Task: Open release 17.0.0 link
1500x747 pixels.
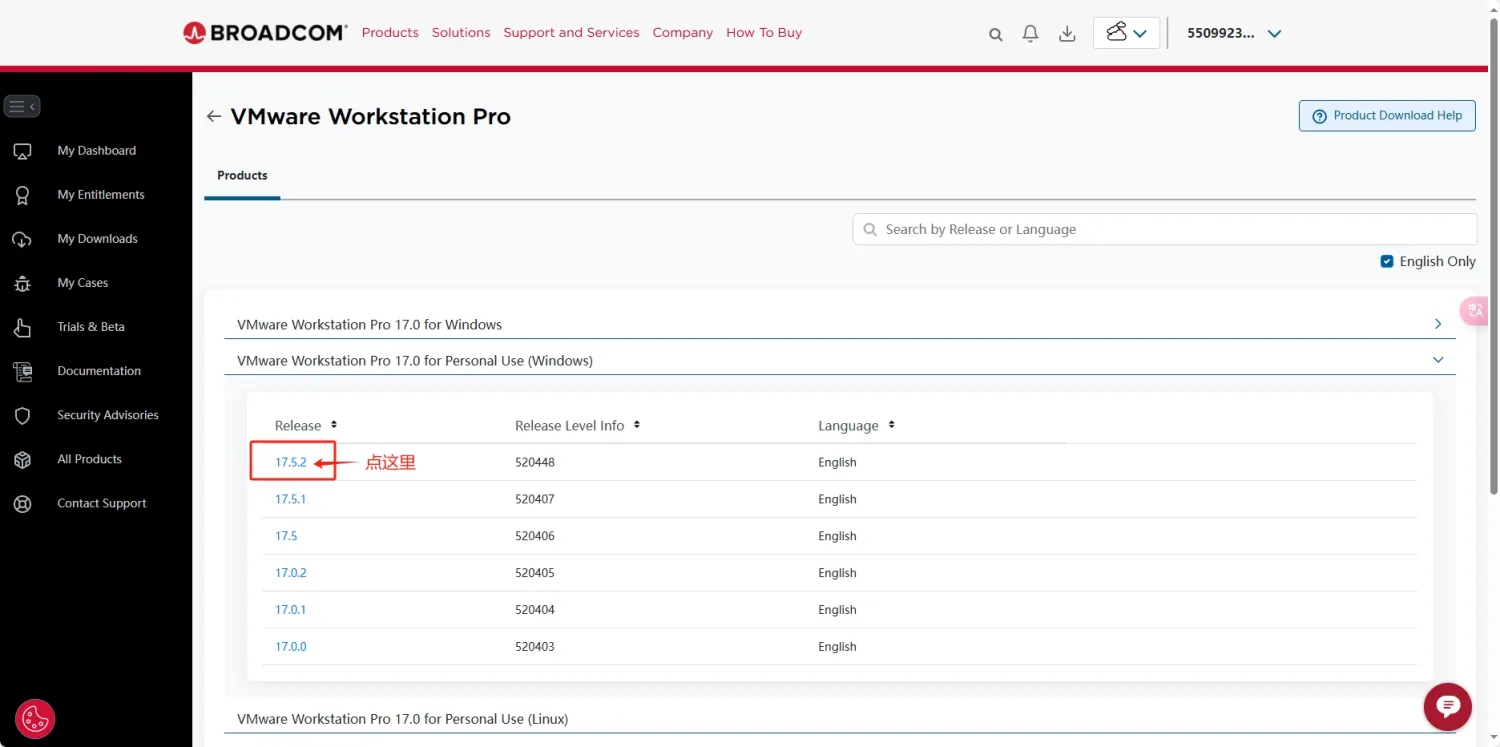Action: point(291,647)
